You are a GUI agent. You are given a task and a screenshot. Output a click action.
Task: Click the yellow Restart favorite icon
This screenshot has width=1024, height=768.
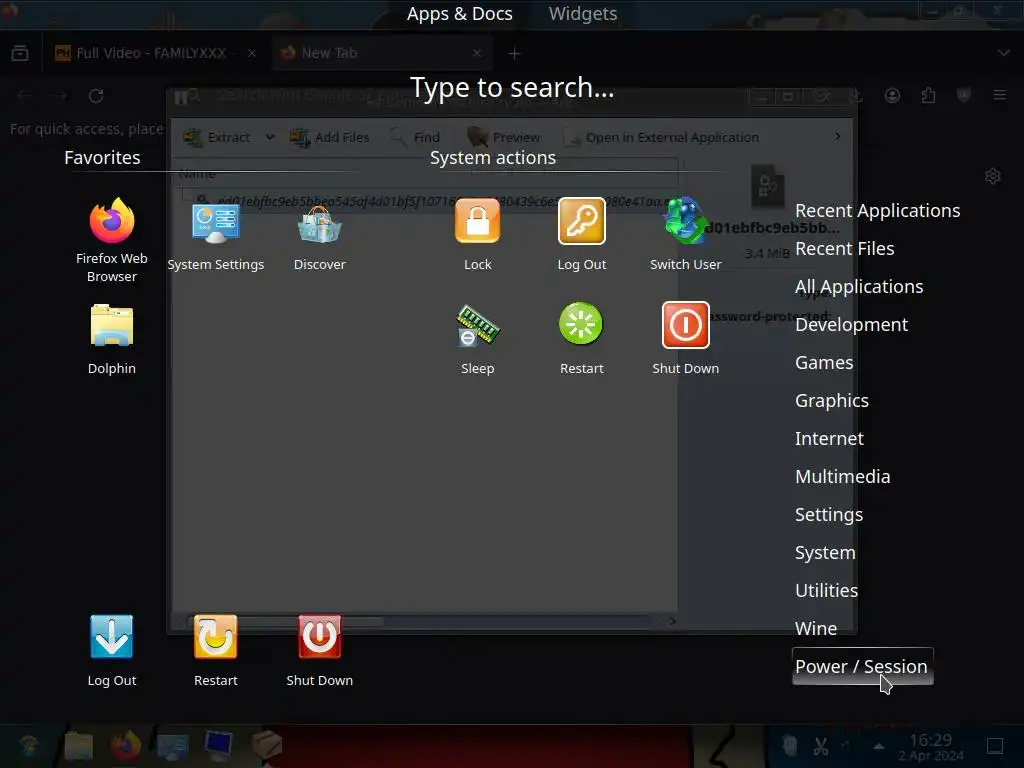(x=216, y=637)
